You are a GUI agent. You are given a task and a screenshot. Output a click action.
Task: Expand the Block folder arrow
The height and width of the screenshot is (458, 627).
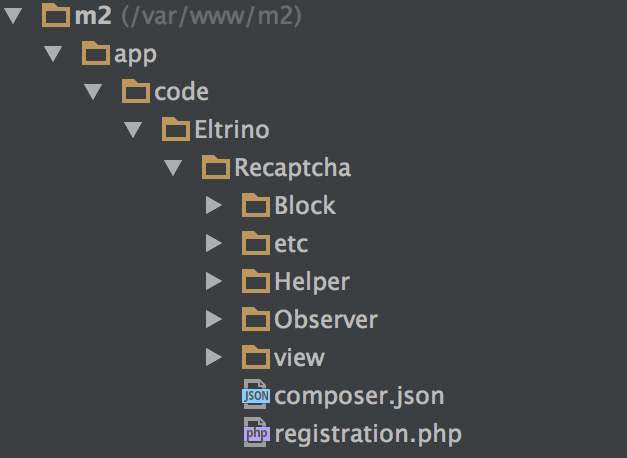(x=212, y=206)
